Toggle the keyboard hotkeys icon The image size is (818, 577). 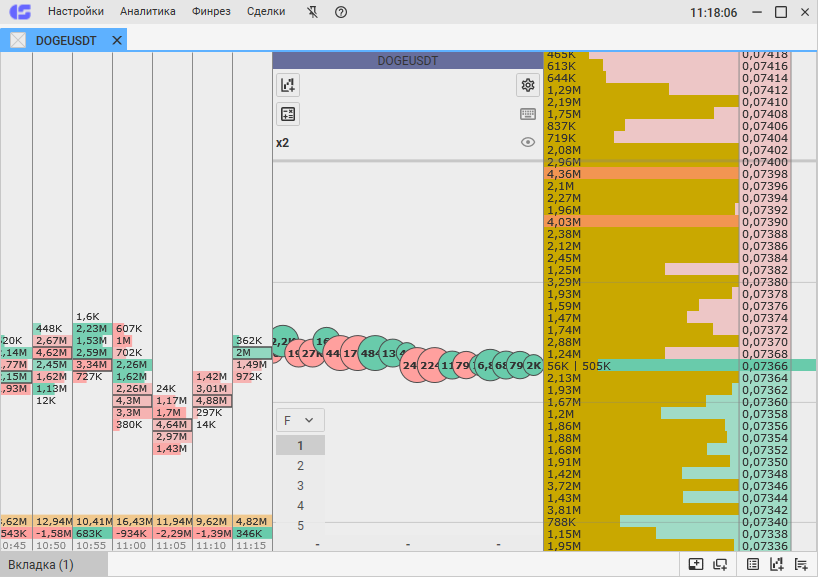pyautogui.click(x=528, y=114)
